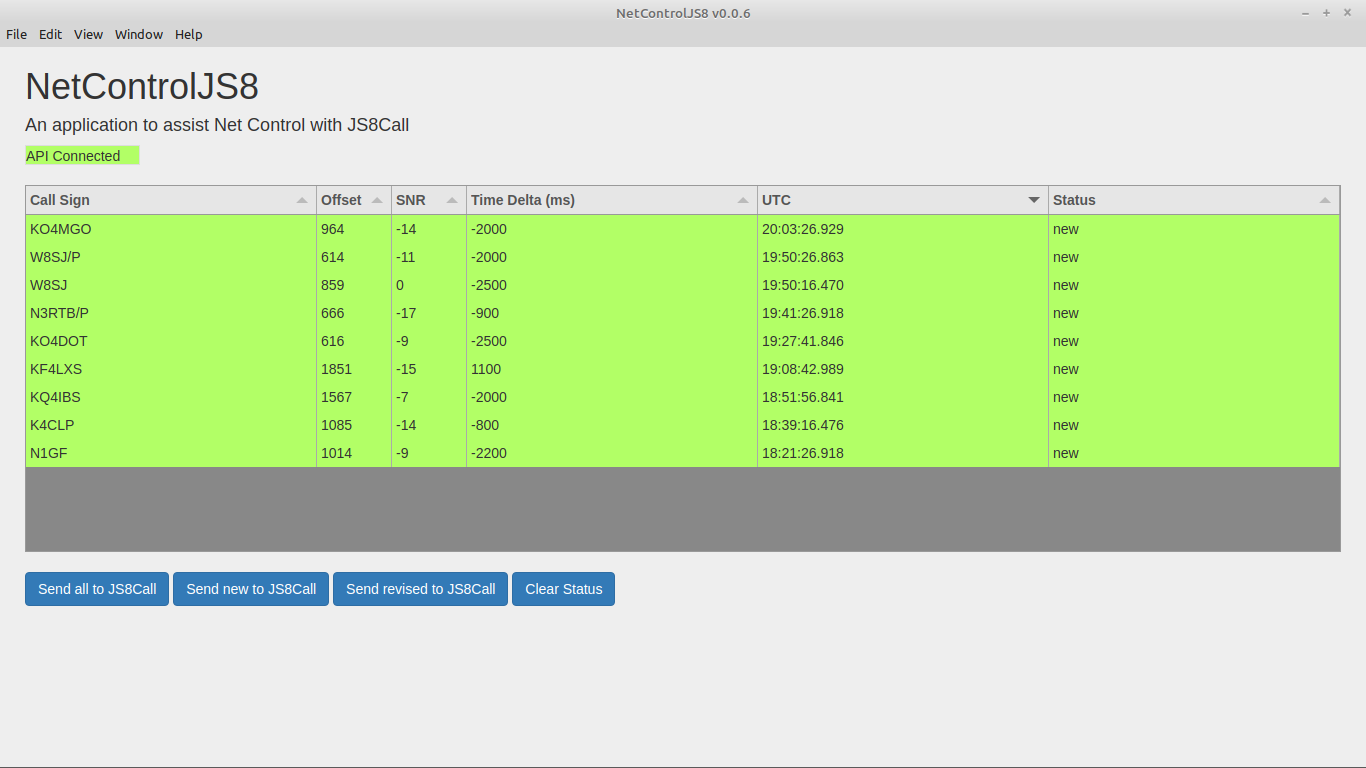Sort by Time Delta (ms) column header
The image size is (1366, 768).
pyautogui.click(x=612, y=200)
